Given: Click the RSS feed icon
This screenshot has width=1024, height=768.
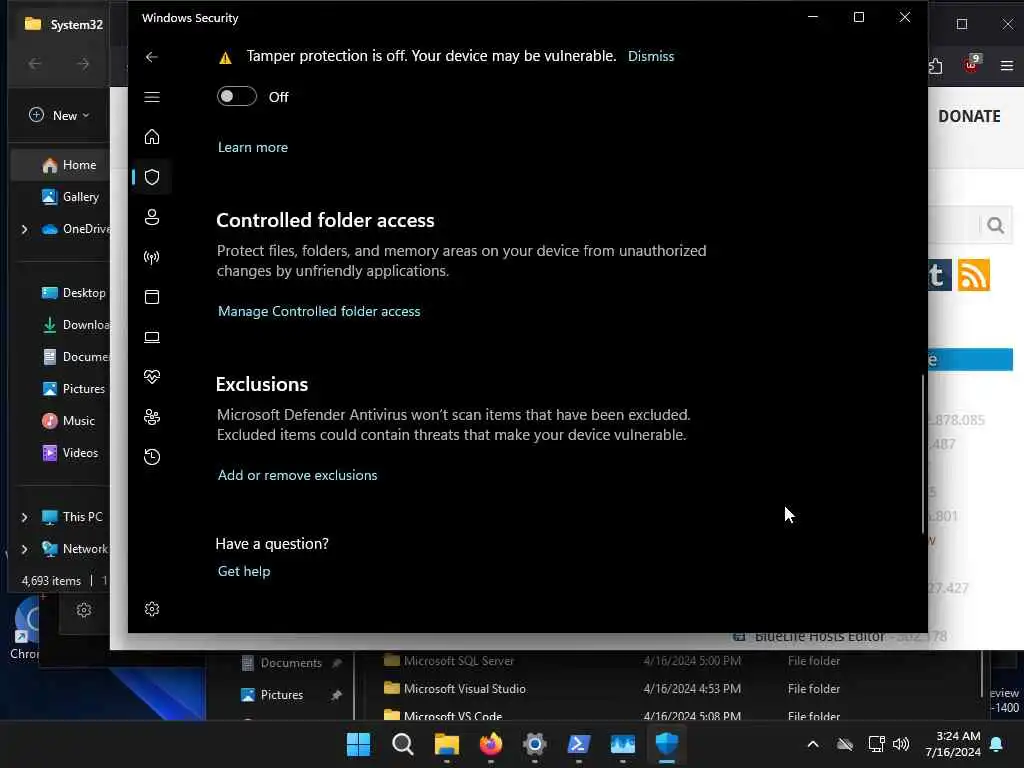Looking at the screenshot, I should [974, 276].
